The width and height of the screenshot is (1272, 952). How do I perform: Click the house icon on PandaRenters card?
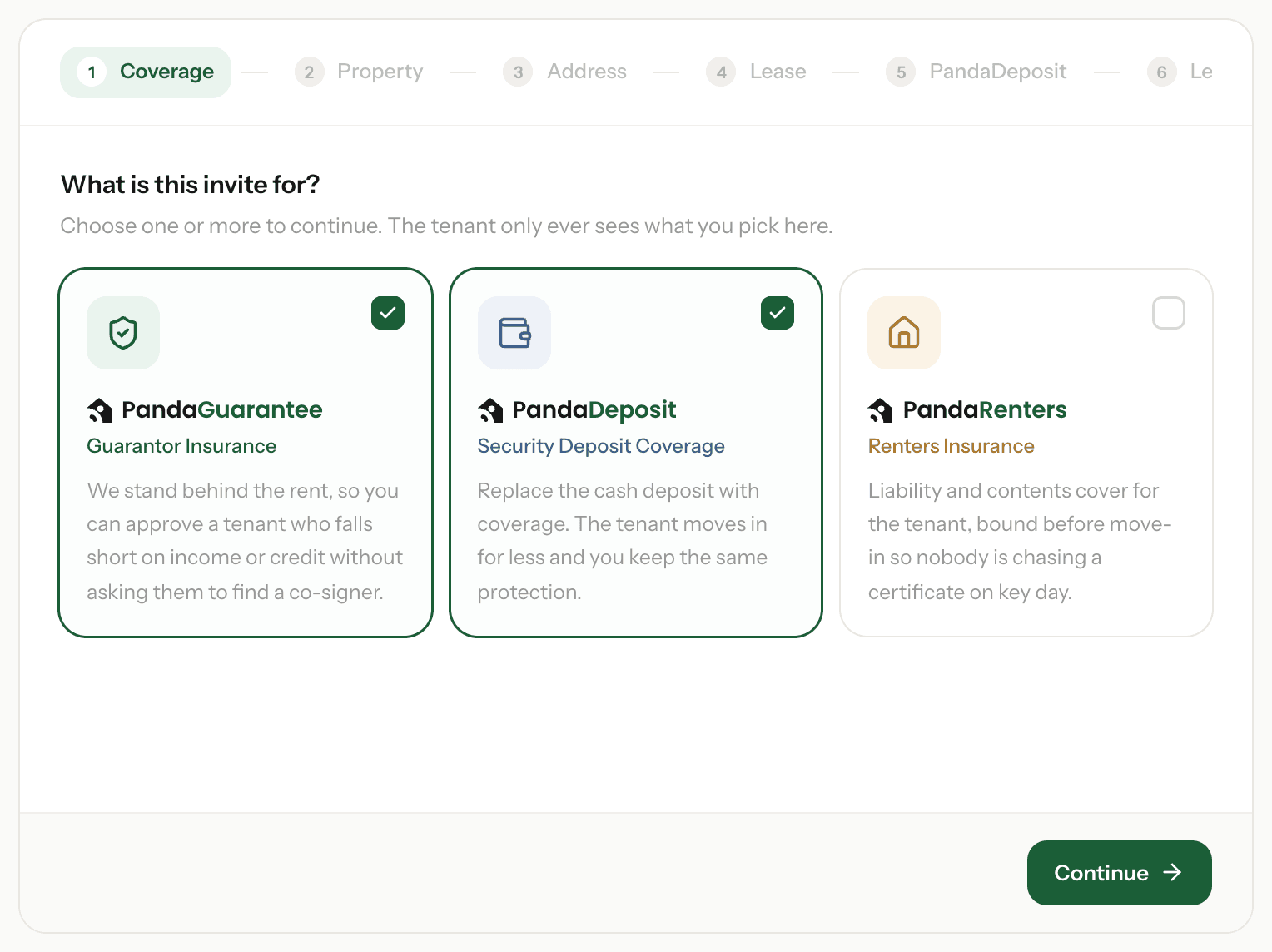coord(904,333)
